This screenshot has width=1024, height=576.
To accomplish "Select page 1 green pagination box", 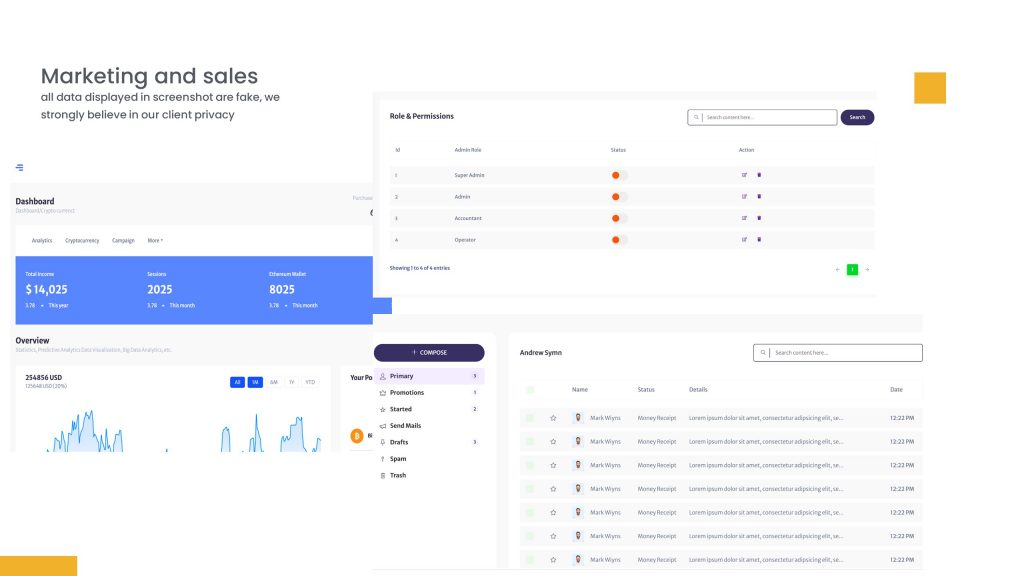I will click(852, 269).
